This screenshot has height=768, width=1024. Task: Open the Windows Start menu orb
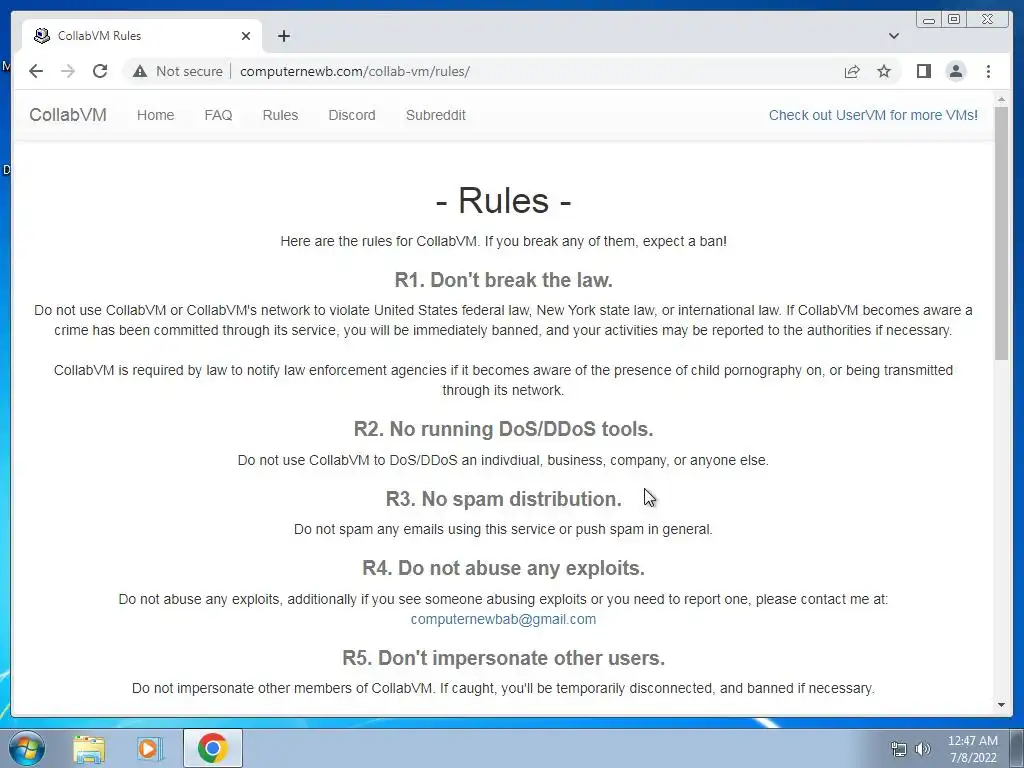tap(27, 748)
